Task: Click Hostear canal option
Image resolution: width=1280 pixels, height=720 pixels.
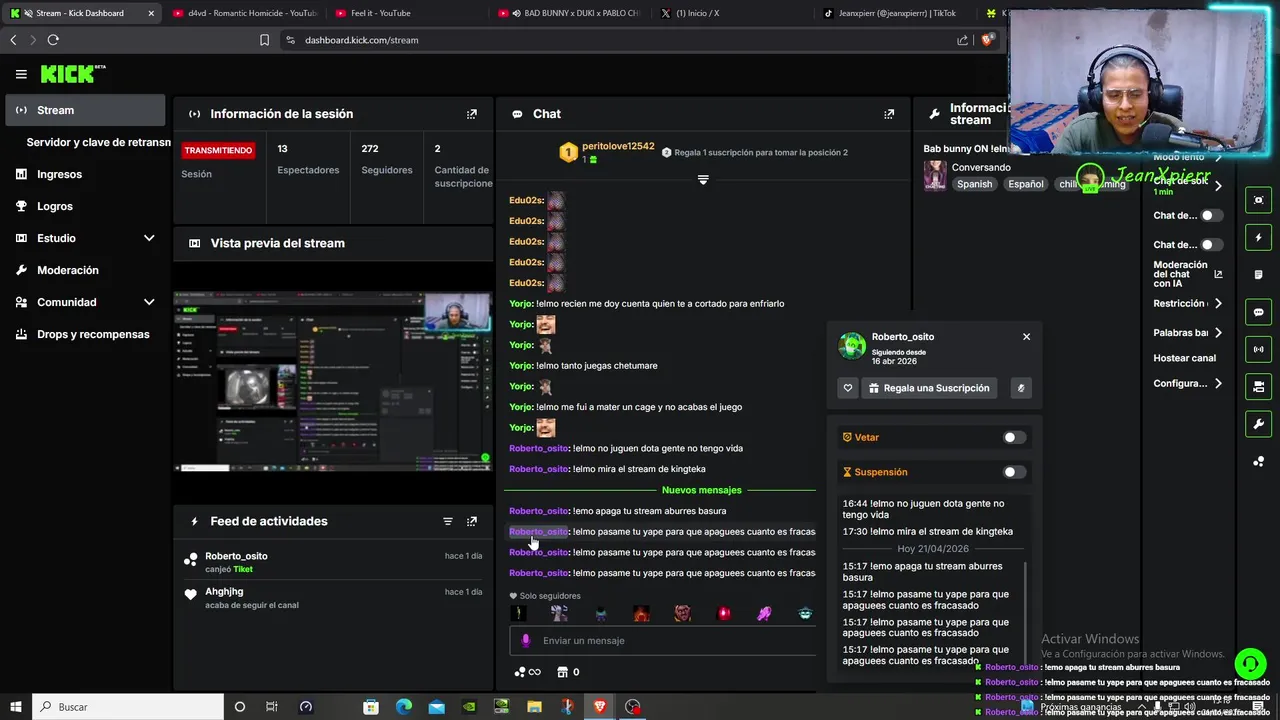Action: point(1184,358)
